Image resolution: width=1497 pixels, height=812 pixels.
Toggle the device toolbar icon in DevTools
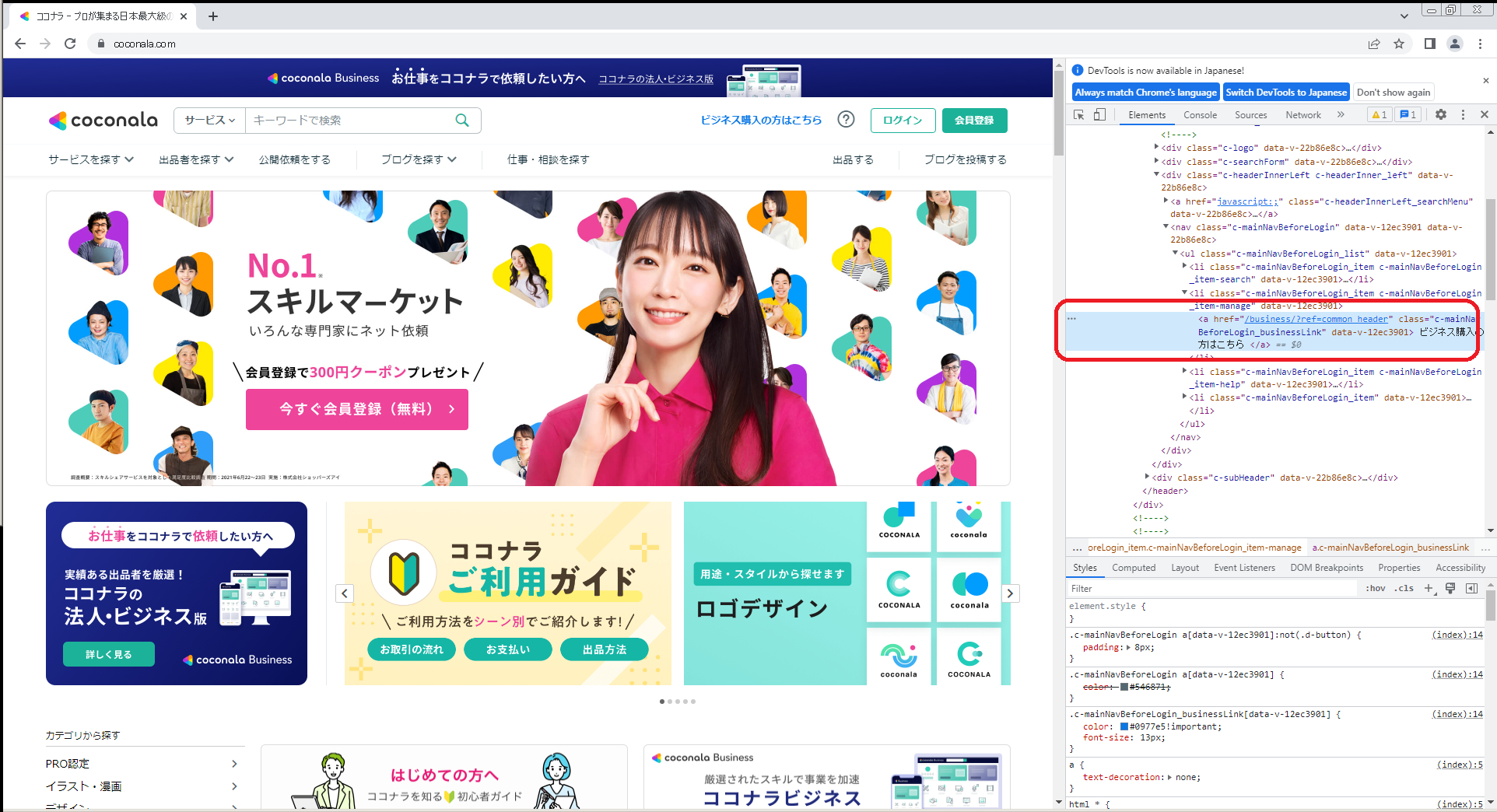1099,114
